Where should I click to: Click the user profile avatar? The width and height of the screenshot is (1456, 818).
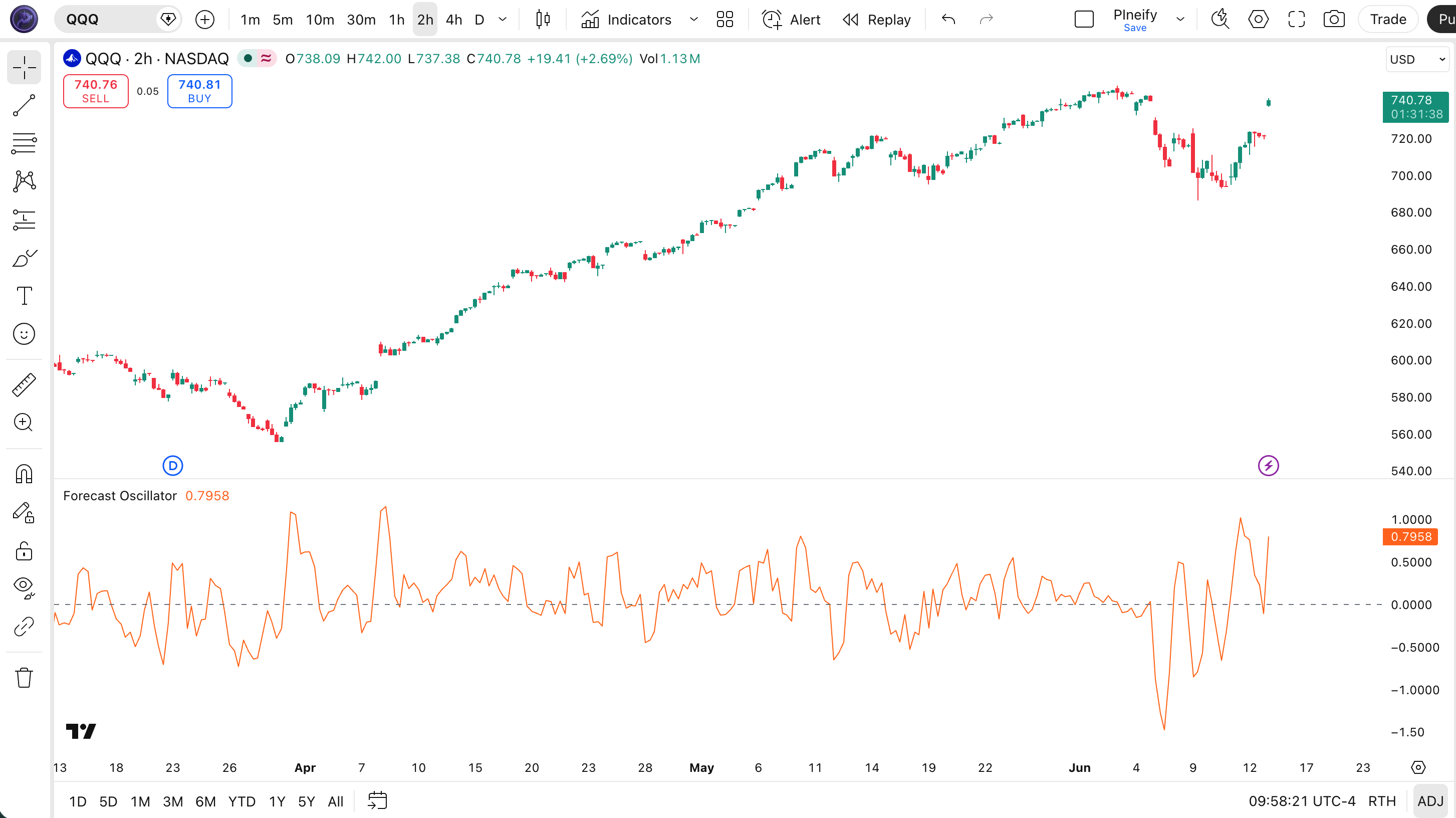pyautogui.click(x=25, y=19)
